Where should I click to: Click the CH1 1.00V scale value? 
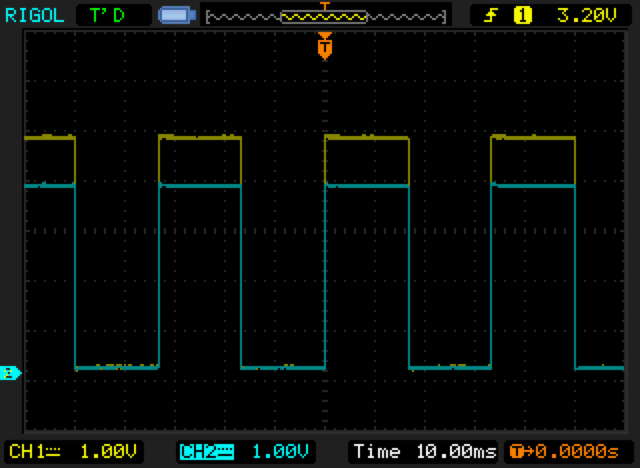[108, 452]
